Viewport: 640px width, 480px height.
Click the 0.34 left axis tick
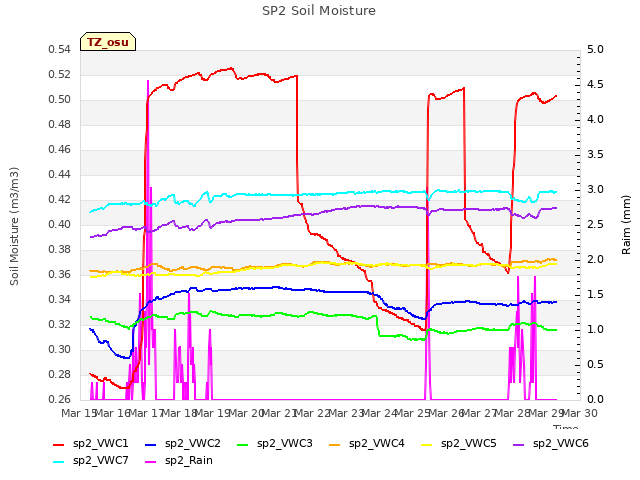click(60, 300)
